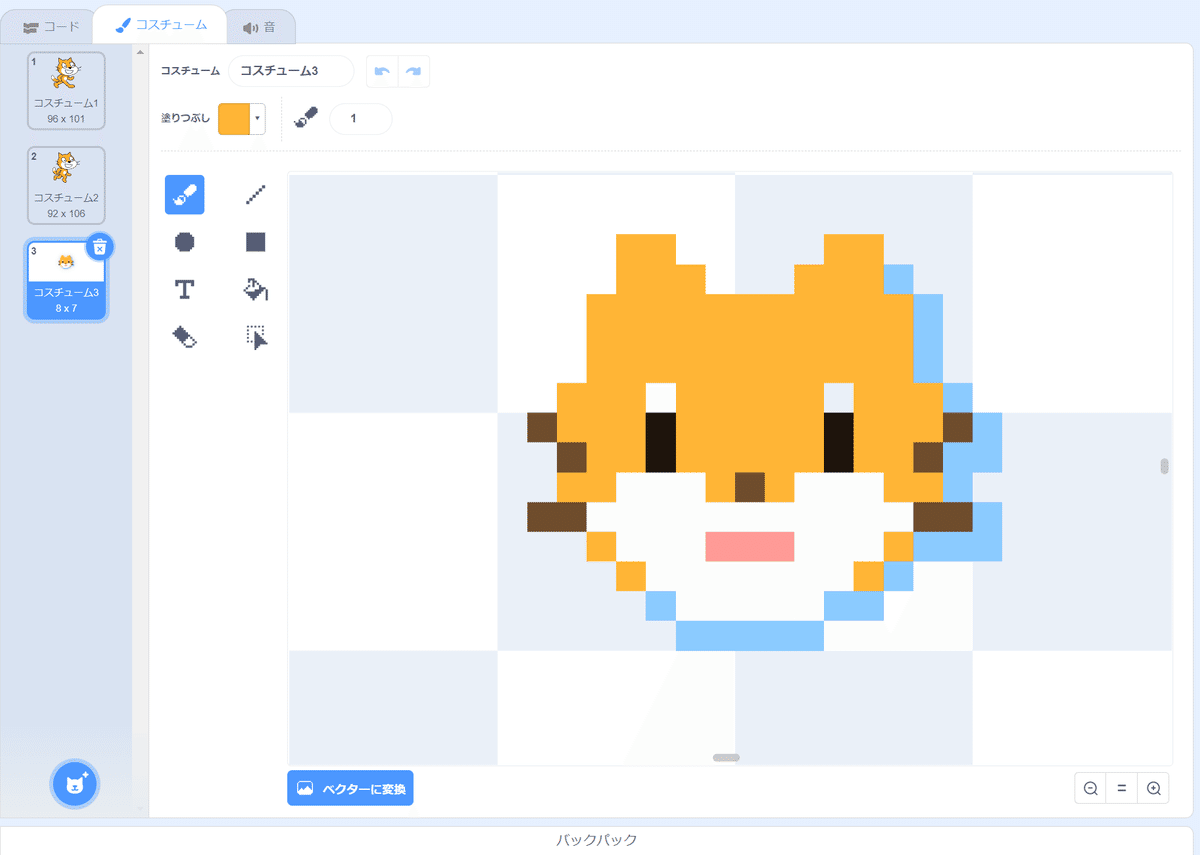The image size is (1200, 855).
Task: Select the Circle tool
Action: click(x=185, y=242)
